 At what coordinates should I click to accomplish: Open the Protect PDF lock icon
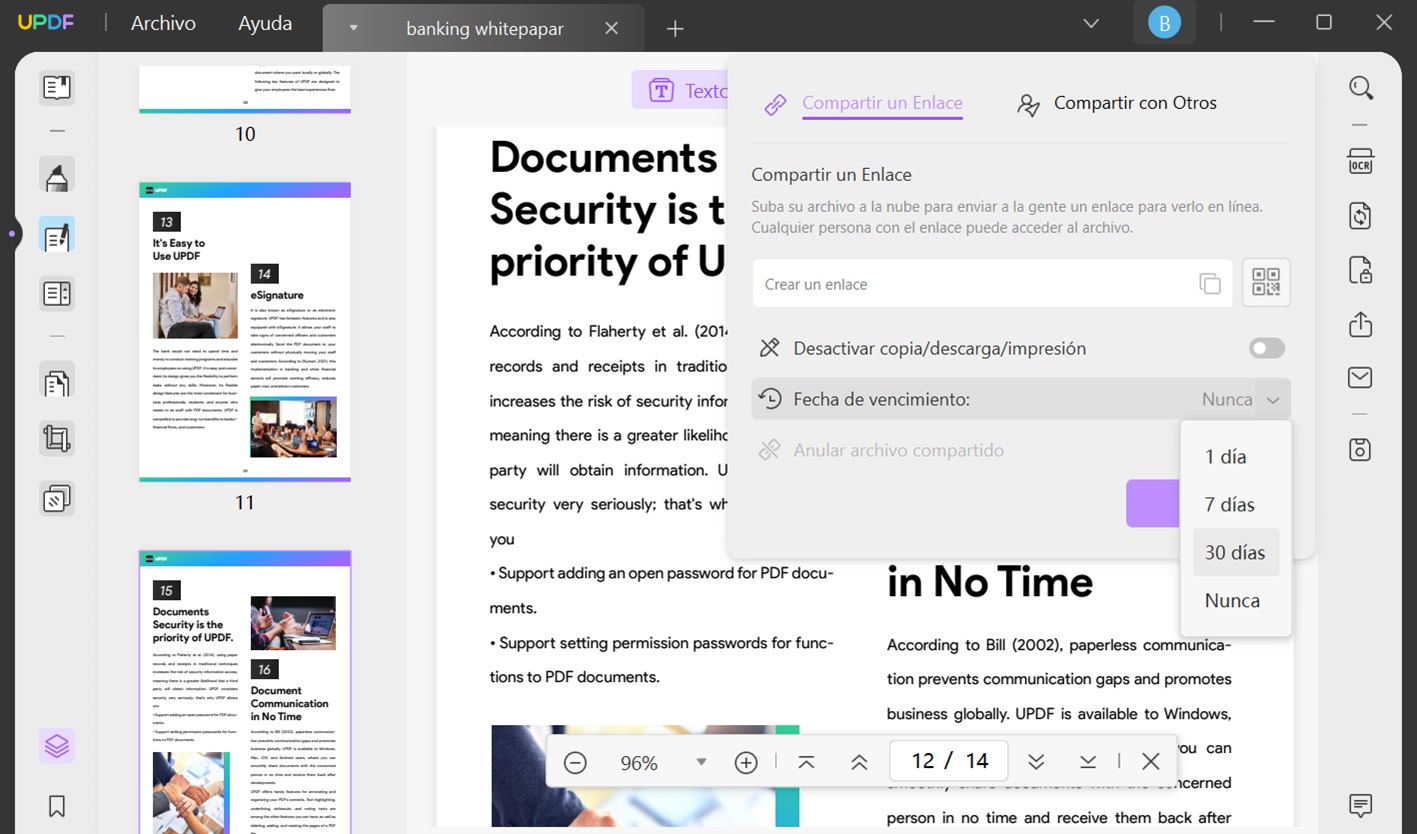click(1360, 270)
